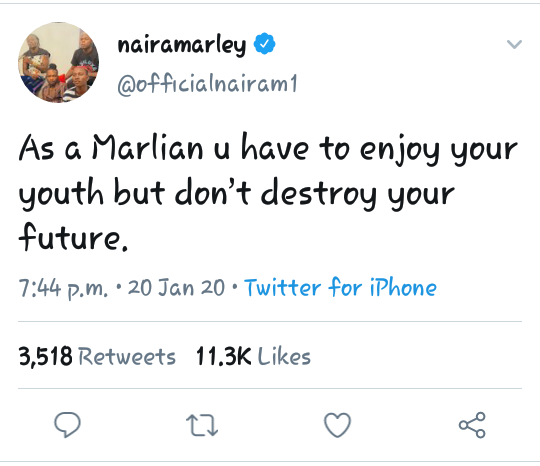Retweet this tweet using the arrows icon
540x466 pixels.
[x=202, y=425]
